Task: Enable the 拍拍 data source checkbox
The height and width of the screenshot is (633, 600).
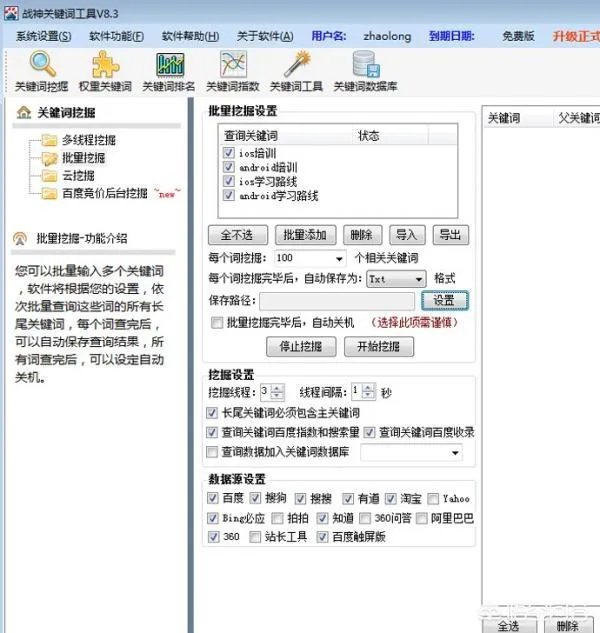Action: pyautogui.click(x=277, y=518)
